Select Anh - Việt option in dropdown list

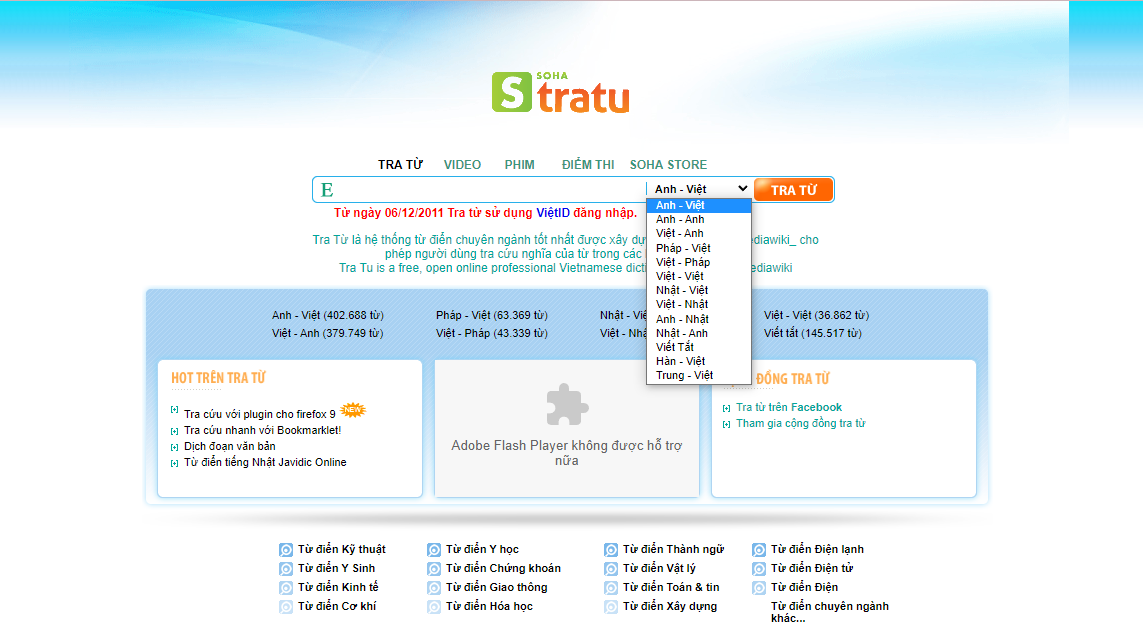[x=699, y=206]
